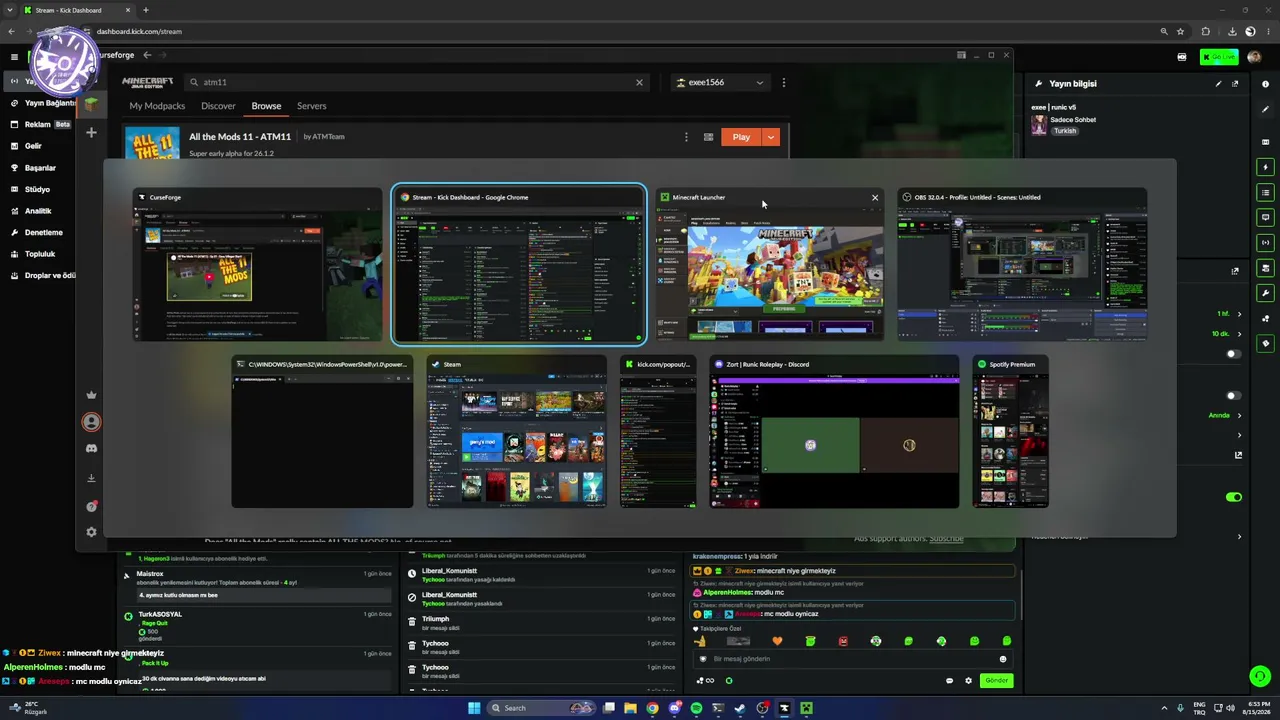Switch to the Steam window thumbnail
The height and width of the screenshot is (720, 1280).
516,432
